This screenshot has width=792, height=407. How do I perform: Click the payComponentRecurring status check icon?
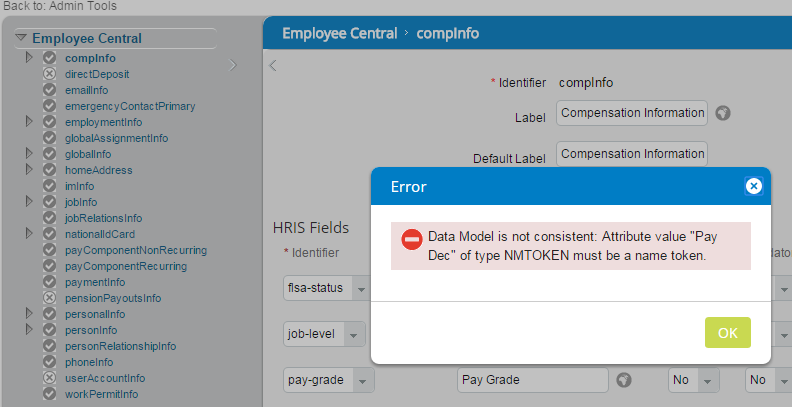[x=49, y=266]
